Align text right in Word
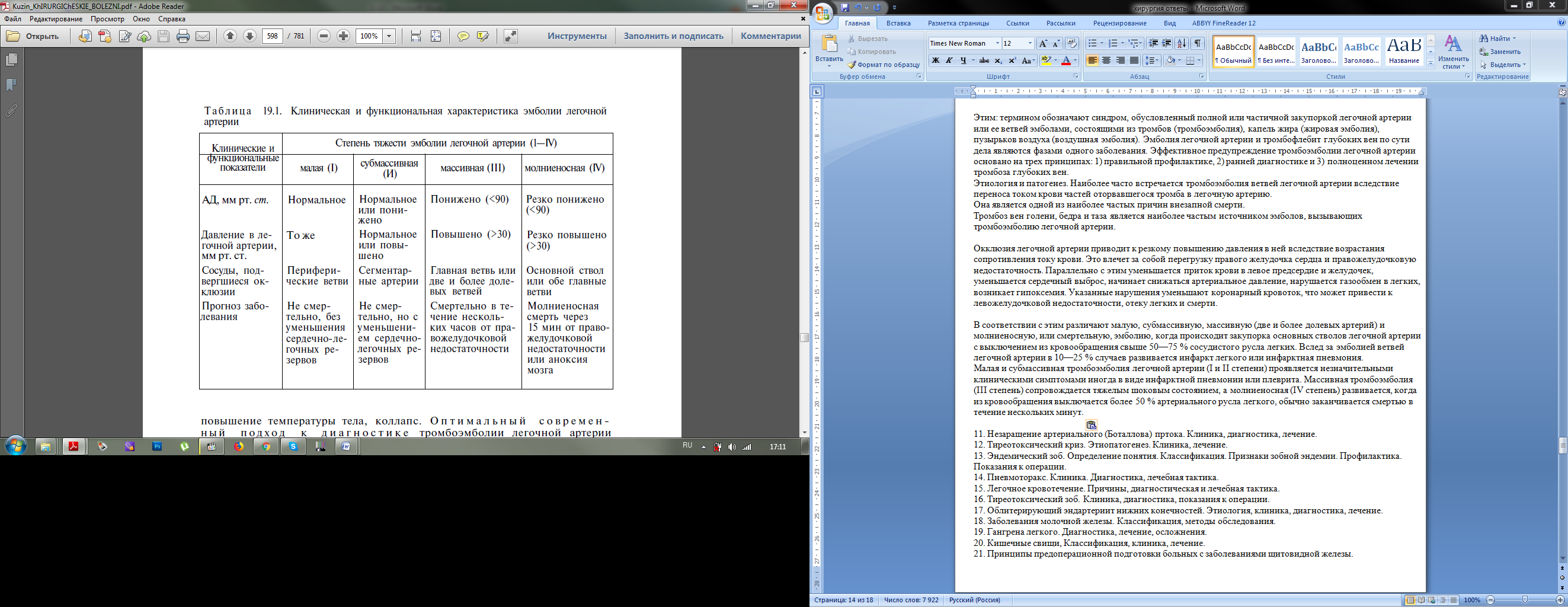1568x607 pixels. (1120, 60)
